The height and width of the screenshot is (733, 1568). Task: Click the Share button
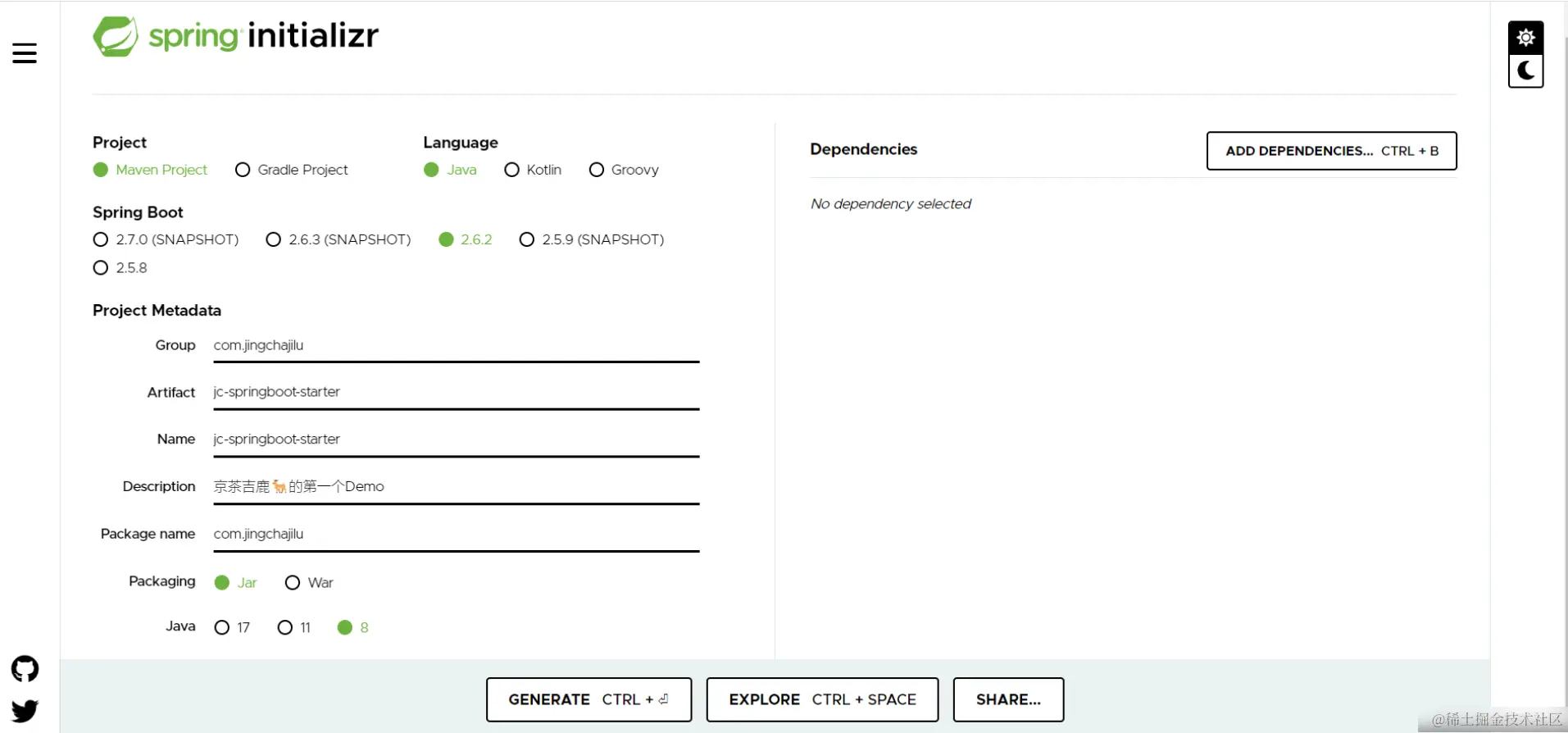1008,699
